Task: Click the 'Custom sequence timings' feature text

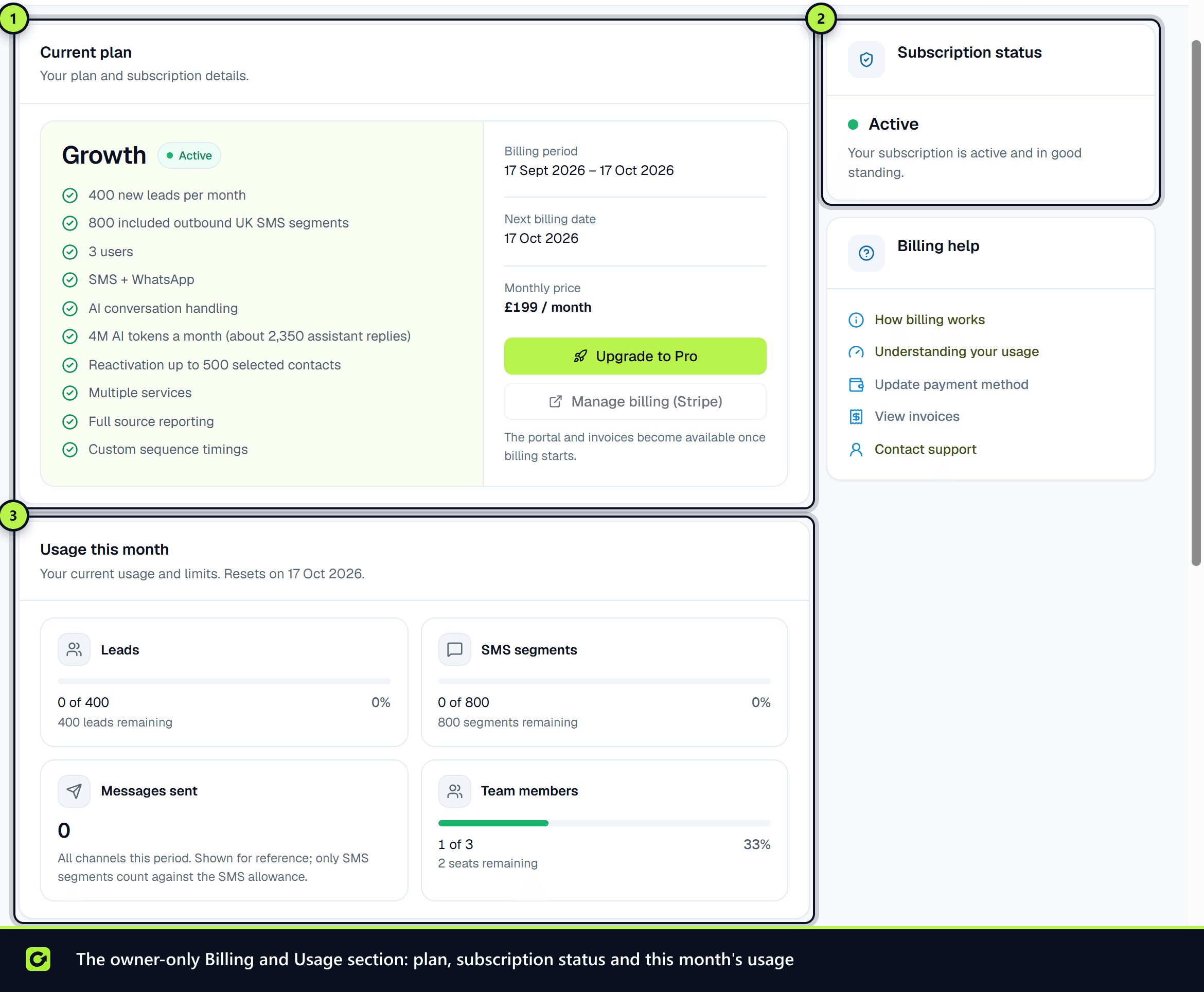Action: (x=168, y=450)
